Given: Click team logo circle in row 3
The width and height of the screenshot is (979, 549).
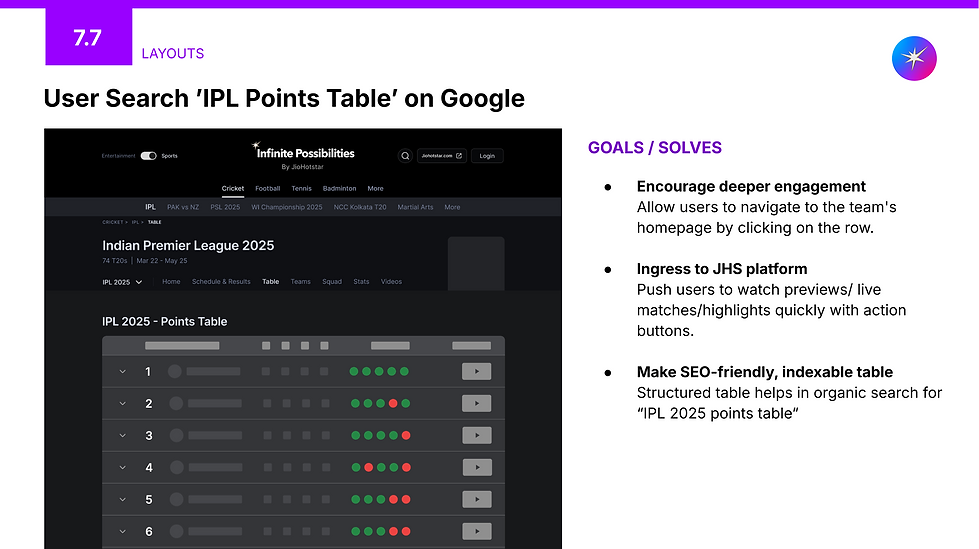Looking at the screenshot, I should pyautogui.click(x=177, y=435).
